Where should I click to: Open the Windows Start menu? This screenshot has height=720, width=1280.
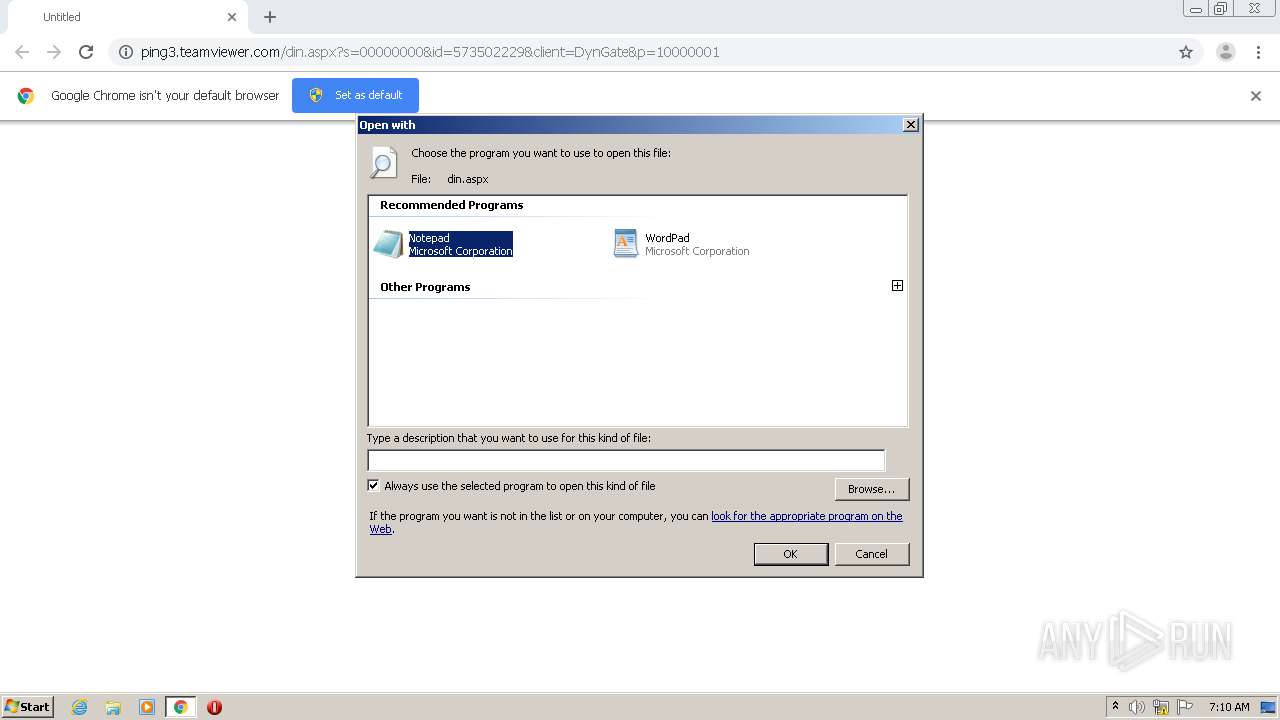(28, 706)
